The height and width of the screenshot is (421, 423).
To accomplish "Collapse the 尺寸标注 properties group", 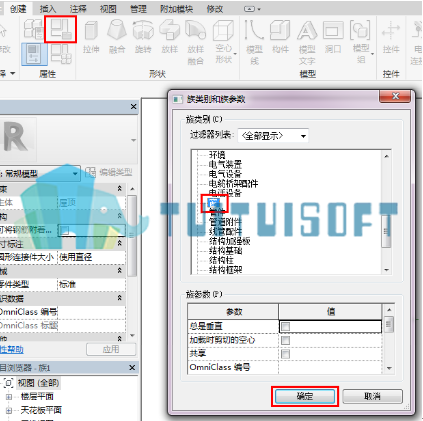I will pos(120,244).
